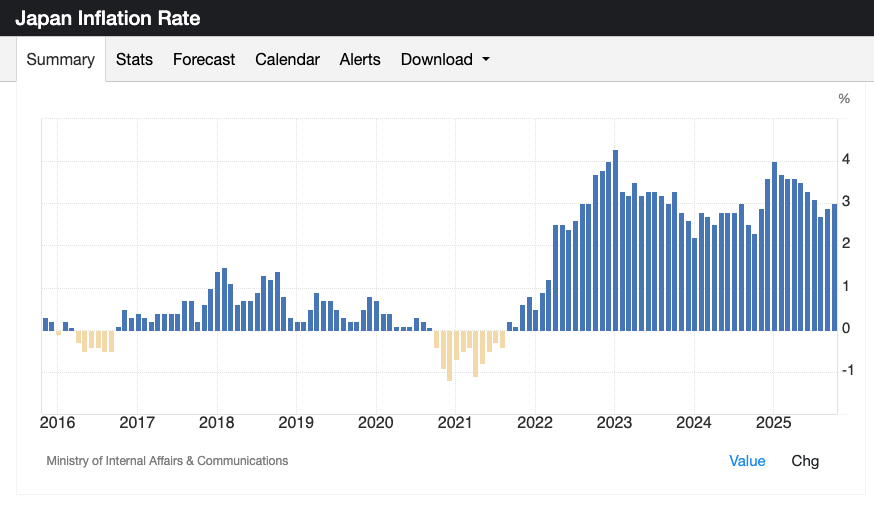The width and height of the screenshot is (874, 506).
Task: Click the active Summary tab
Action: (61, 59)
